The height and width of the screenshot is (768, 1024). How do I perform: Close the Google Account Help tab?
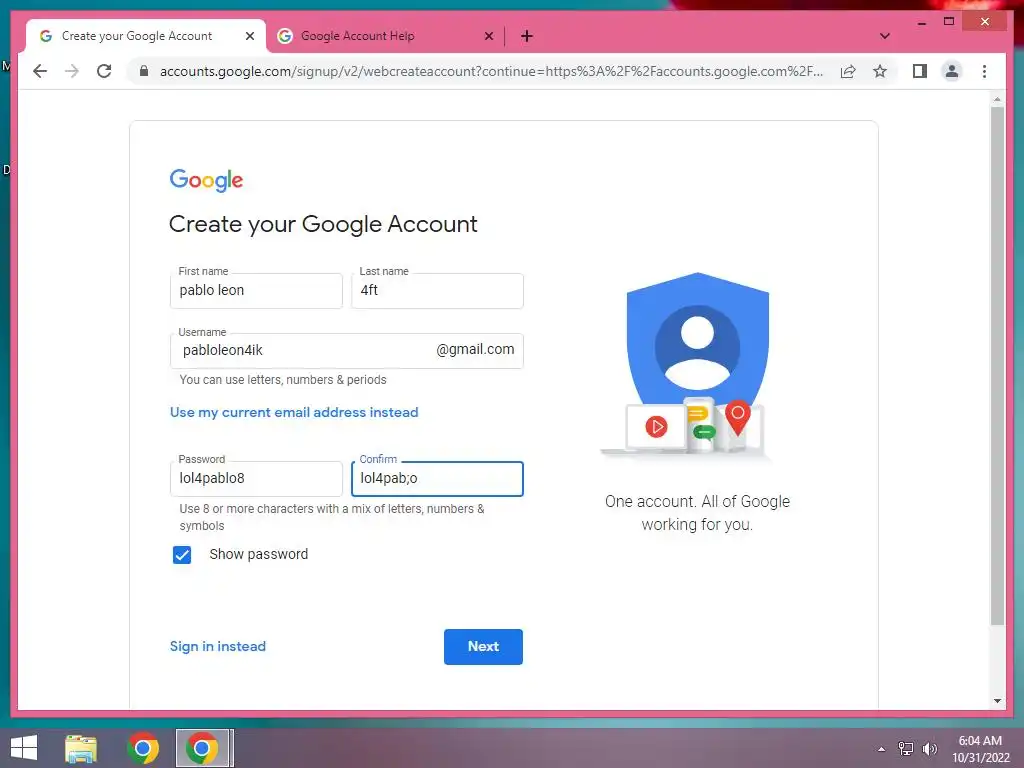click(x=488, y=36)
